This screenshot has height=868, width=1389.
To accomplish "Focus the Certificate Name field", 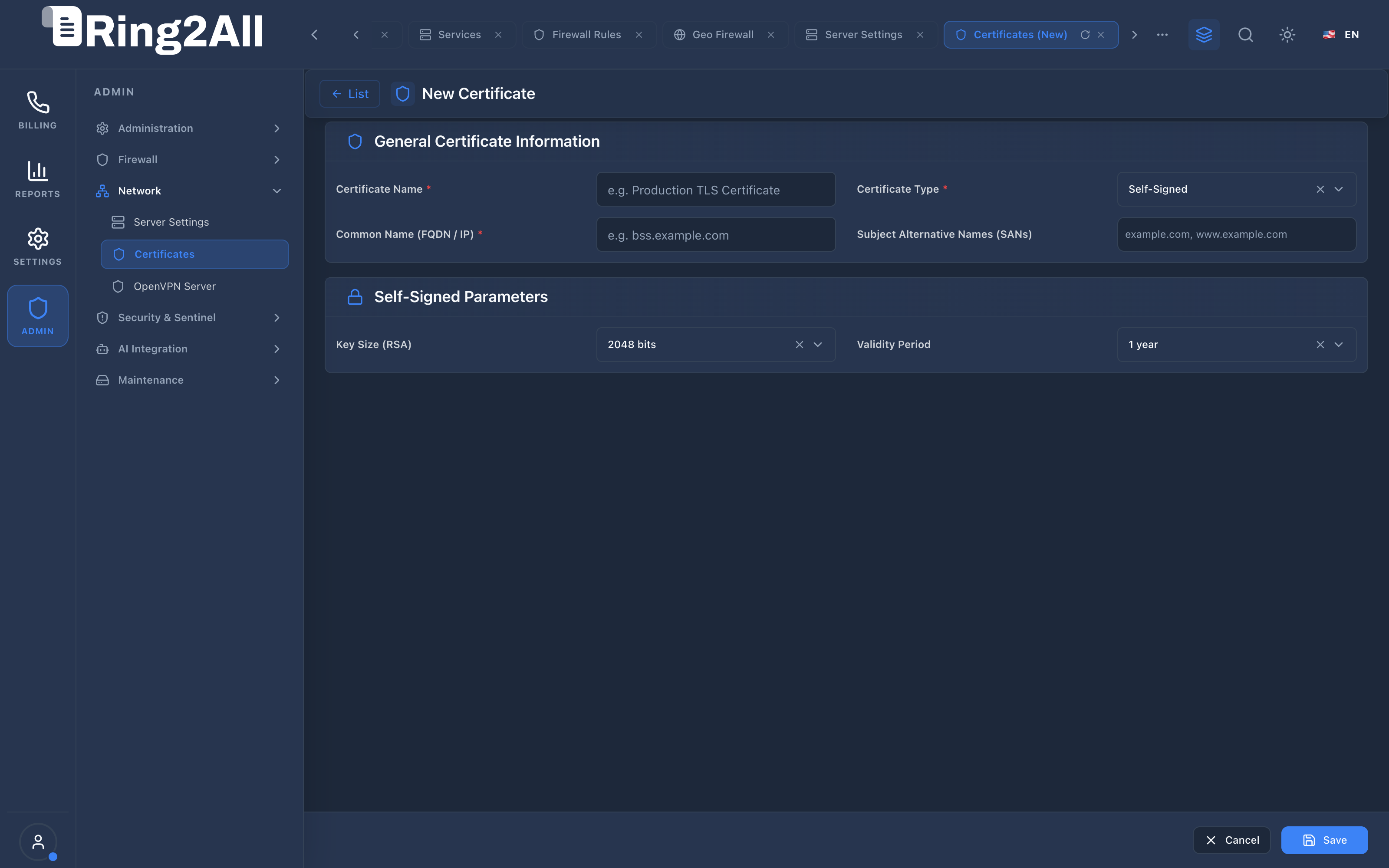I will [x=716, y=190].
